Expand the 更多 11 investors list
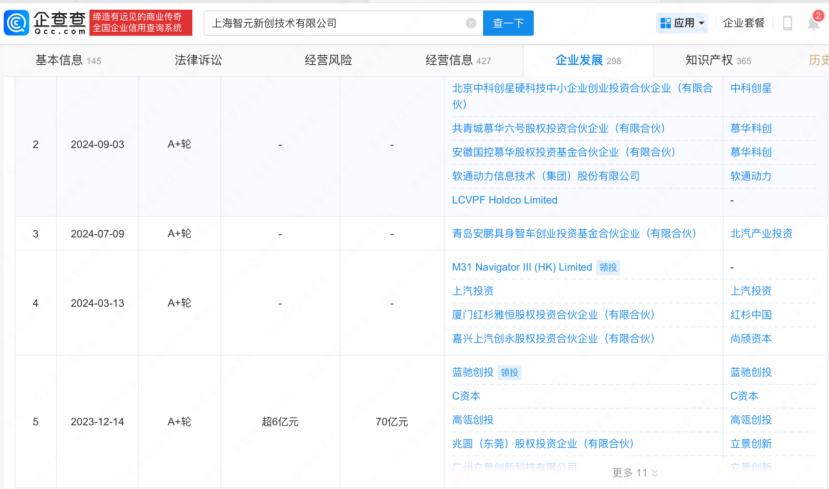 (636, 472)
